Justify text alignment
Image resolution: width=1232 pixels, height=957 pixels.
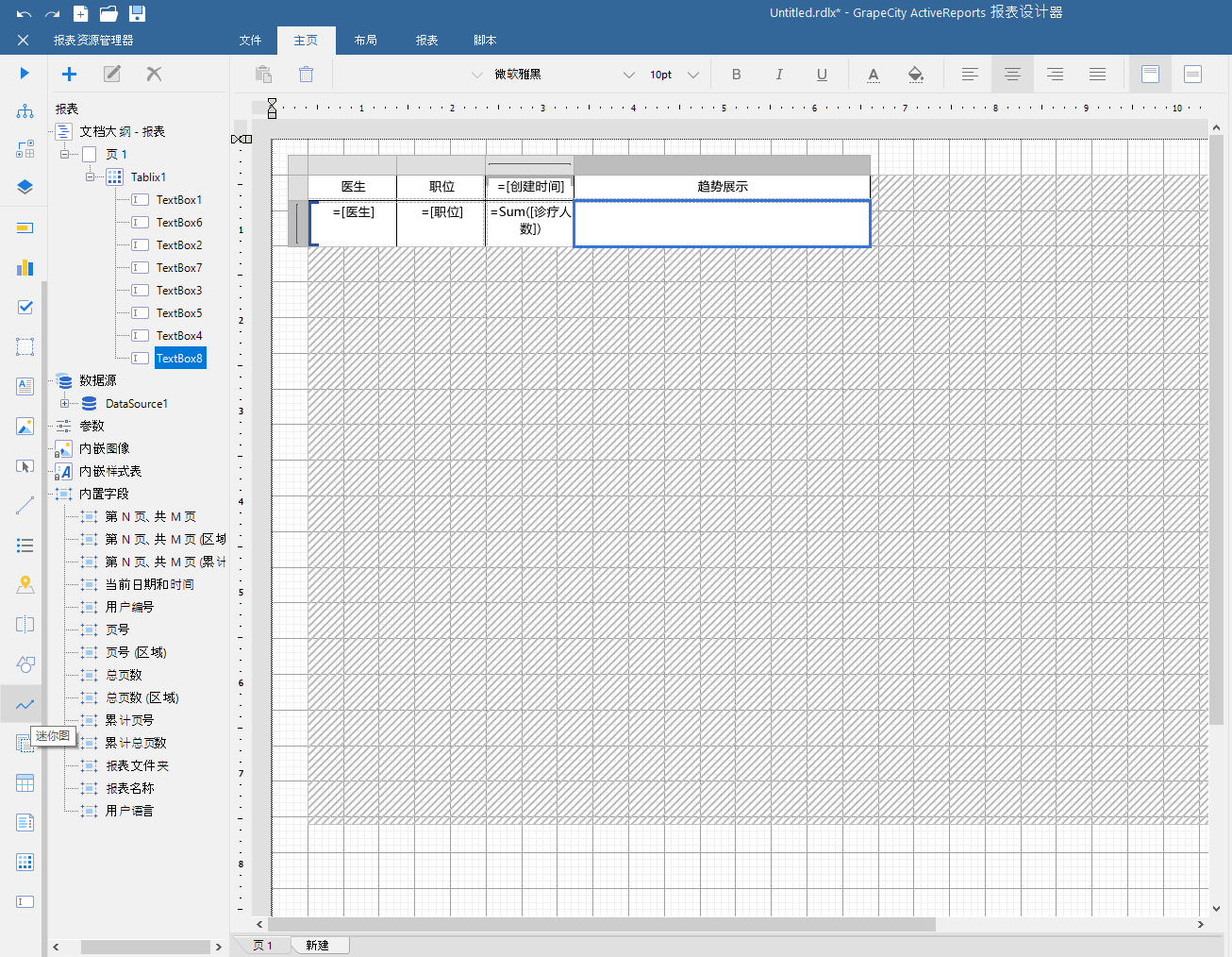(x=1097, y=74)
